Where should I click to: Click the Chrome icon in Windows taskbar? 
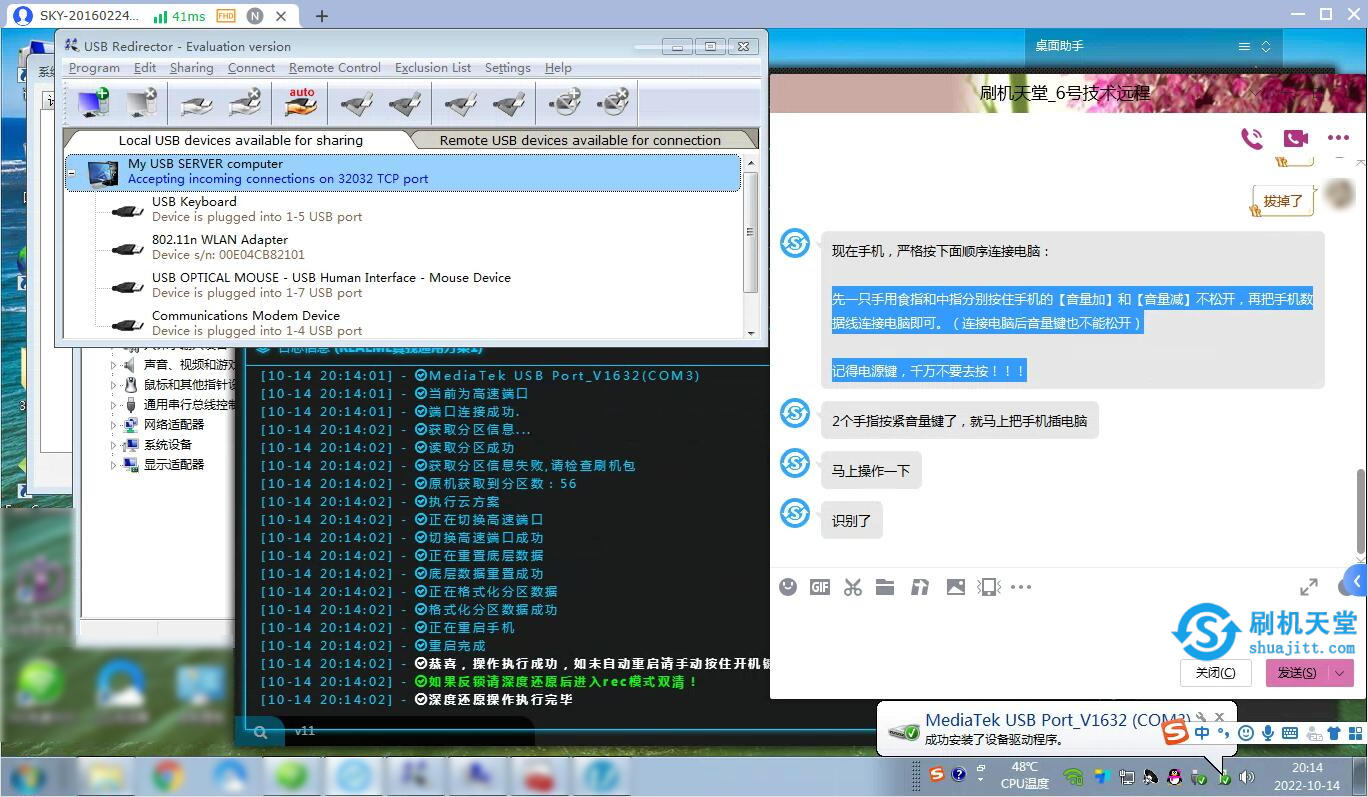click(168, 776)
